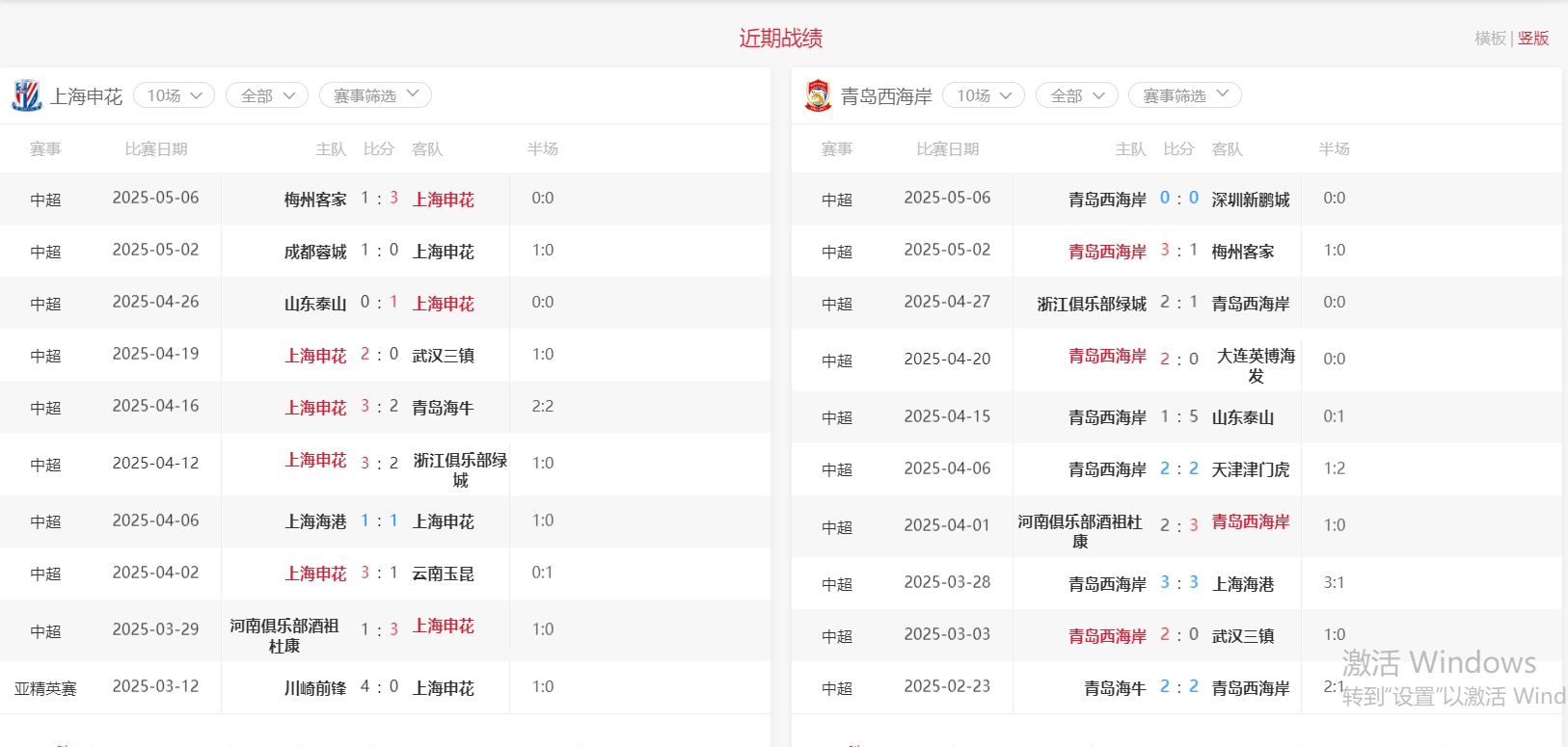The width and height of the screenshot is (1568, 747).
Task: Expand Shanghai Shenhua's 全部 filter dropdown
Action: [x=267, y=95]
